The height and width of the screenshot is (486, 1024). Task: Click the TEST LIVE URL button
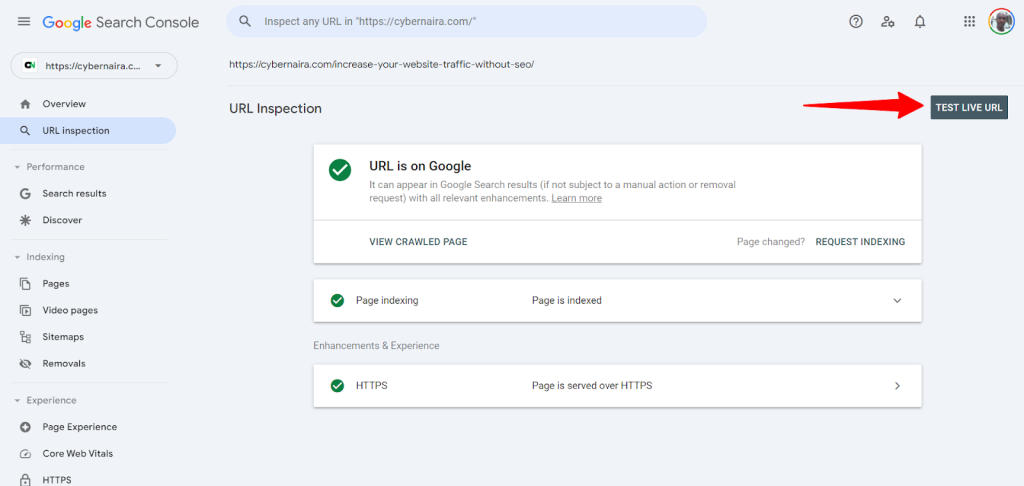click(x=968, y=108)
